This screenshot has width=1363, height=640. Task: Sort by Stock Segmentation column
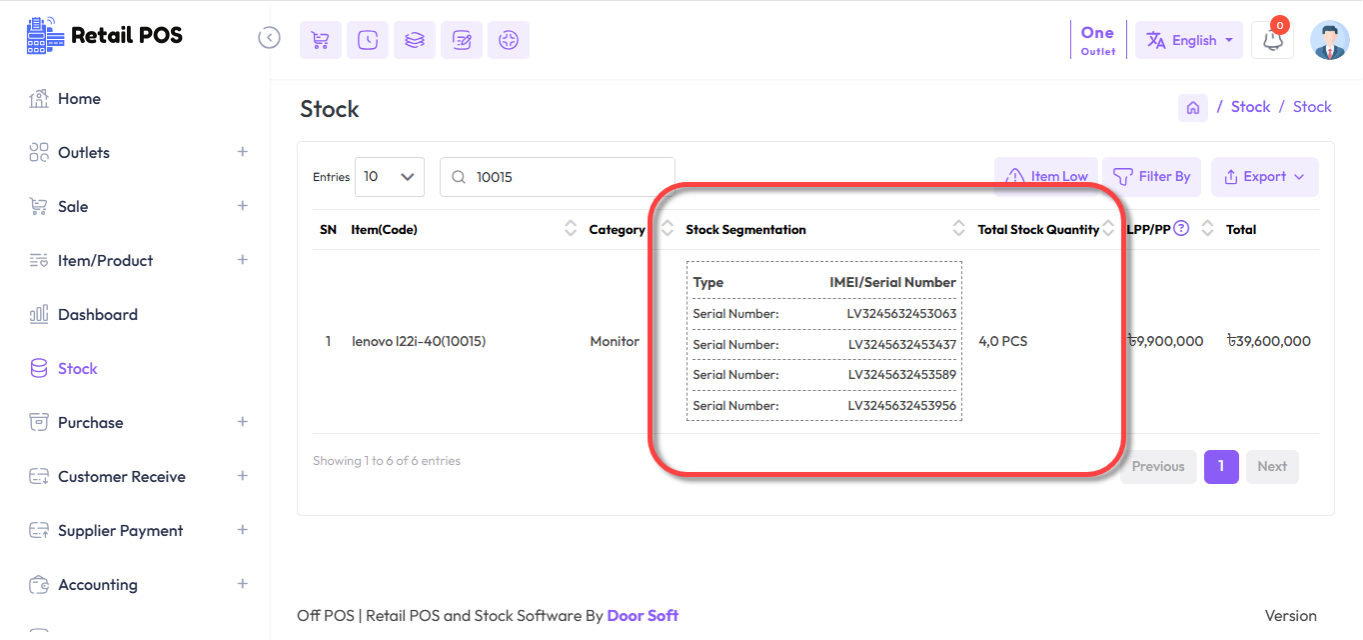tap(958, 229)
